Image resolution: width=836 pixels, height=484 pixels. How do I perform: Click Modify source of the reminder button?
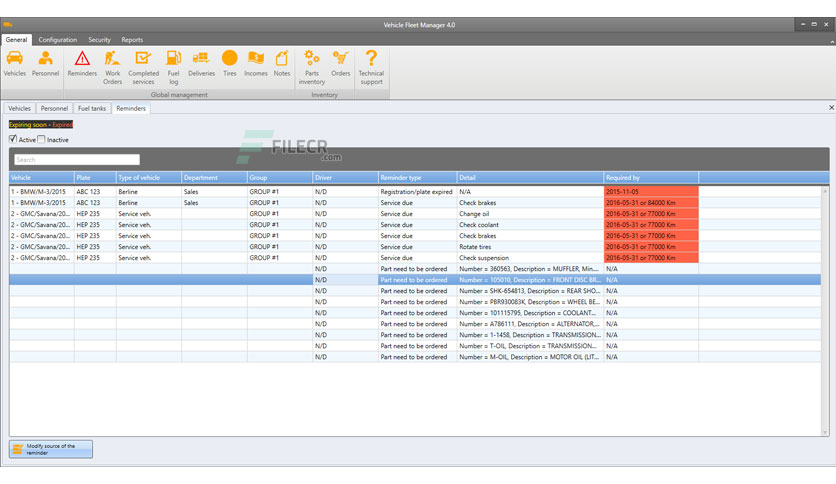(51, 449)
